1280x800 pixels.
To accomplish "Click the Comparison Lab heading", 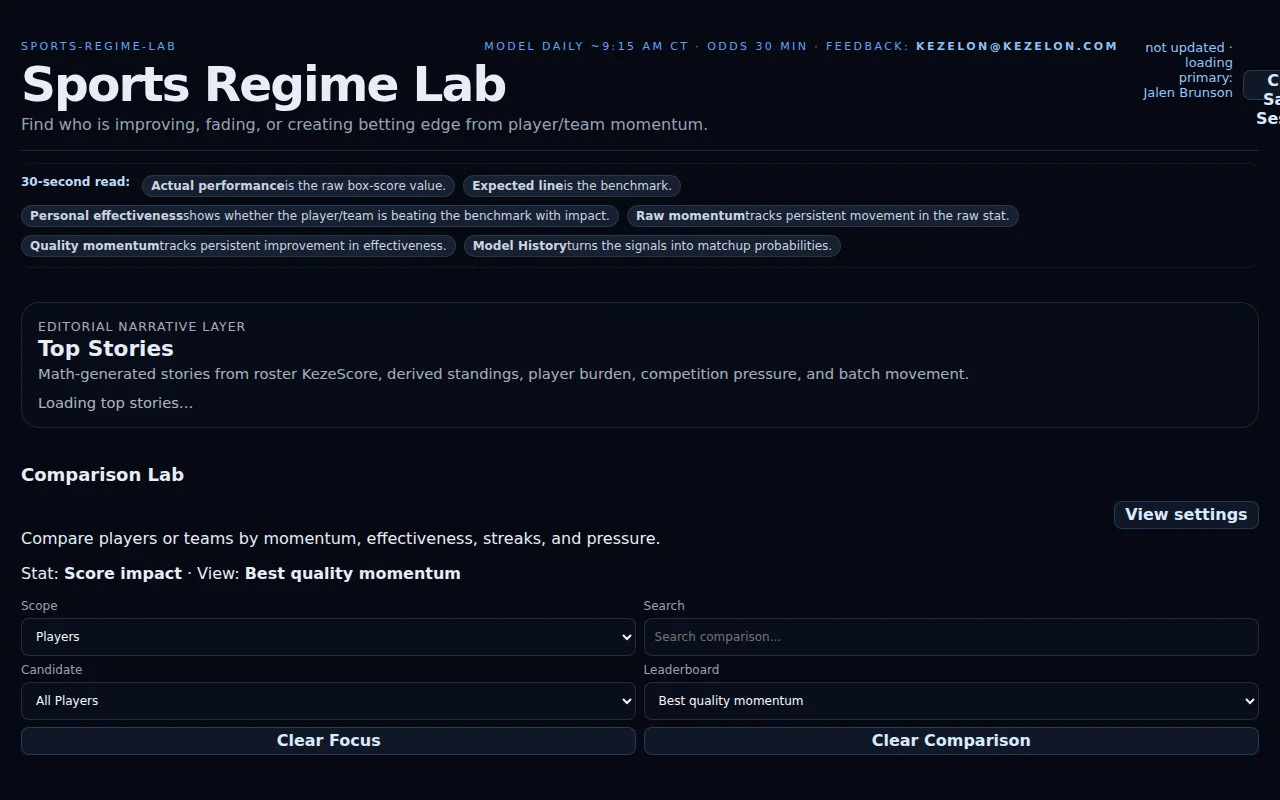I will 102,475.
